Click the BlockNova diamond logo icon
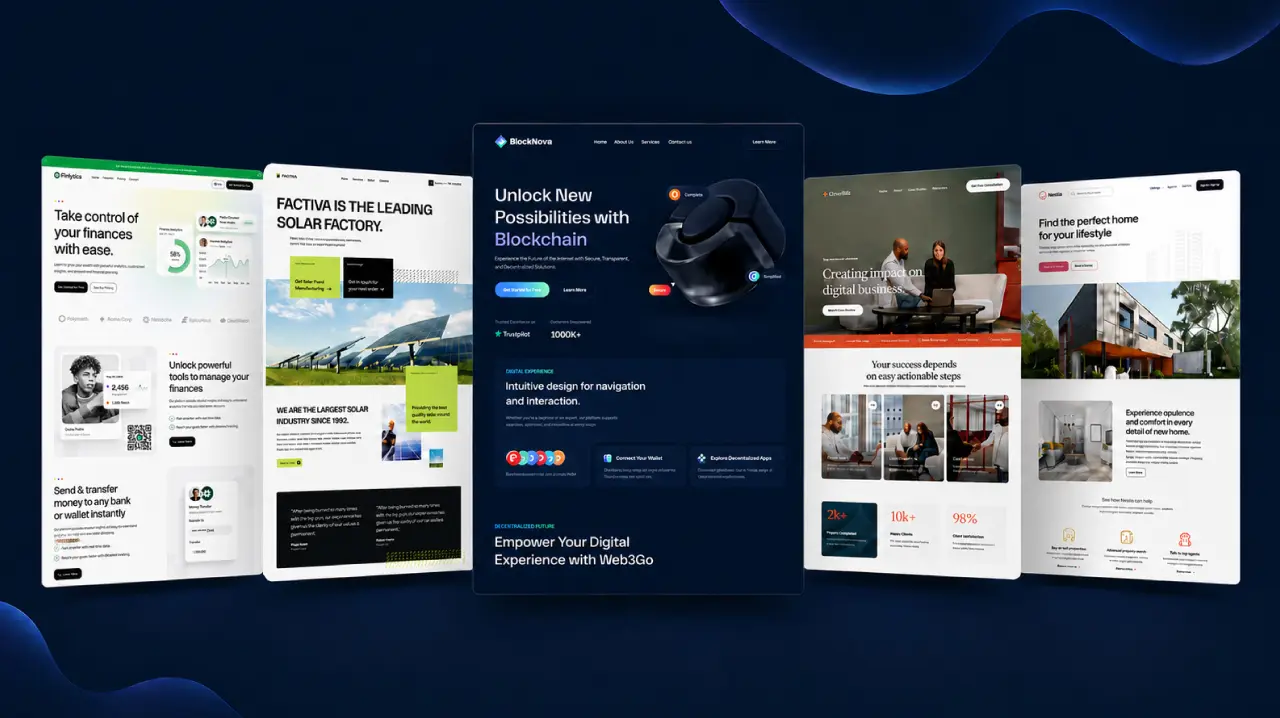This screenshot has width=1280, height=718. (501, 142)
